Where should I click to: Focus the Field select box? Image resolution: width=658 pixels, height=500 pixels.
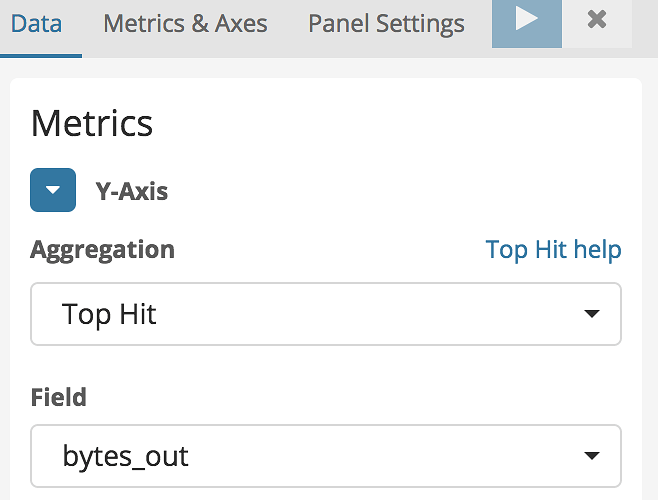pos(325,457)
